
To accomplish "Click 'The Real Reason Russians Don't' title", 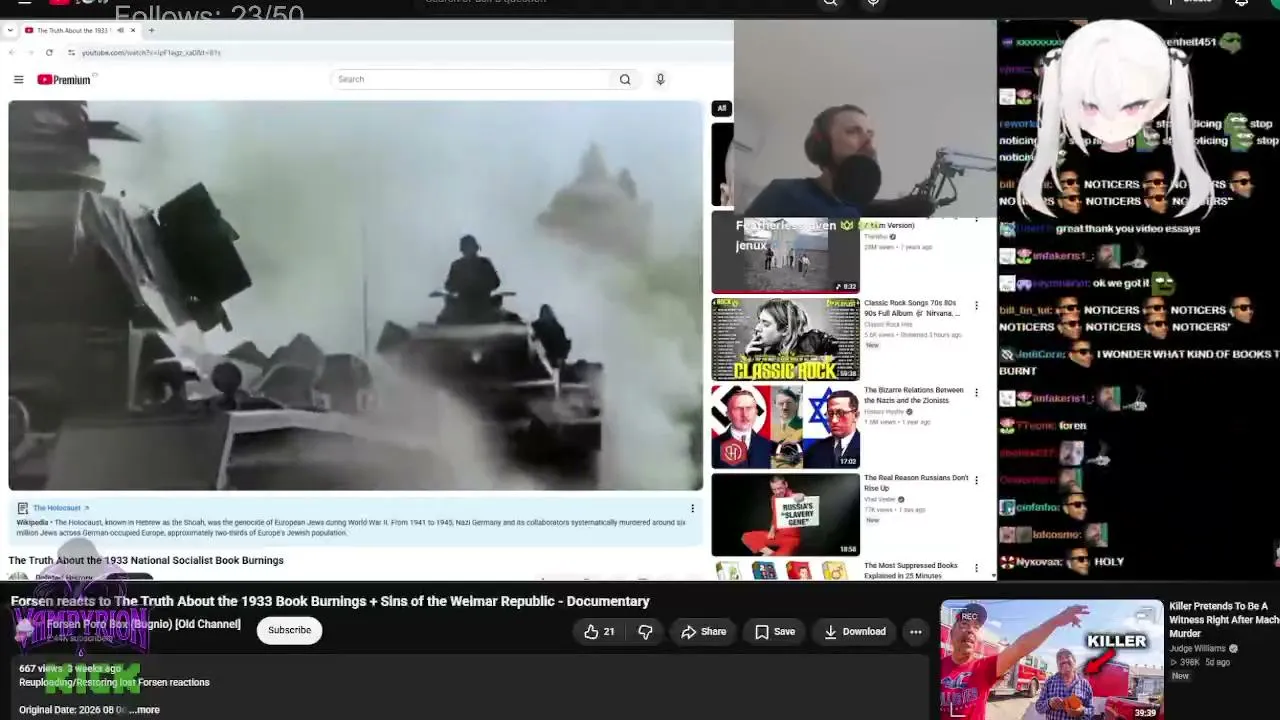I will 916,482.
